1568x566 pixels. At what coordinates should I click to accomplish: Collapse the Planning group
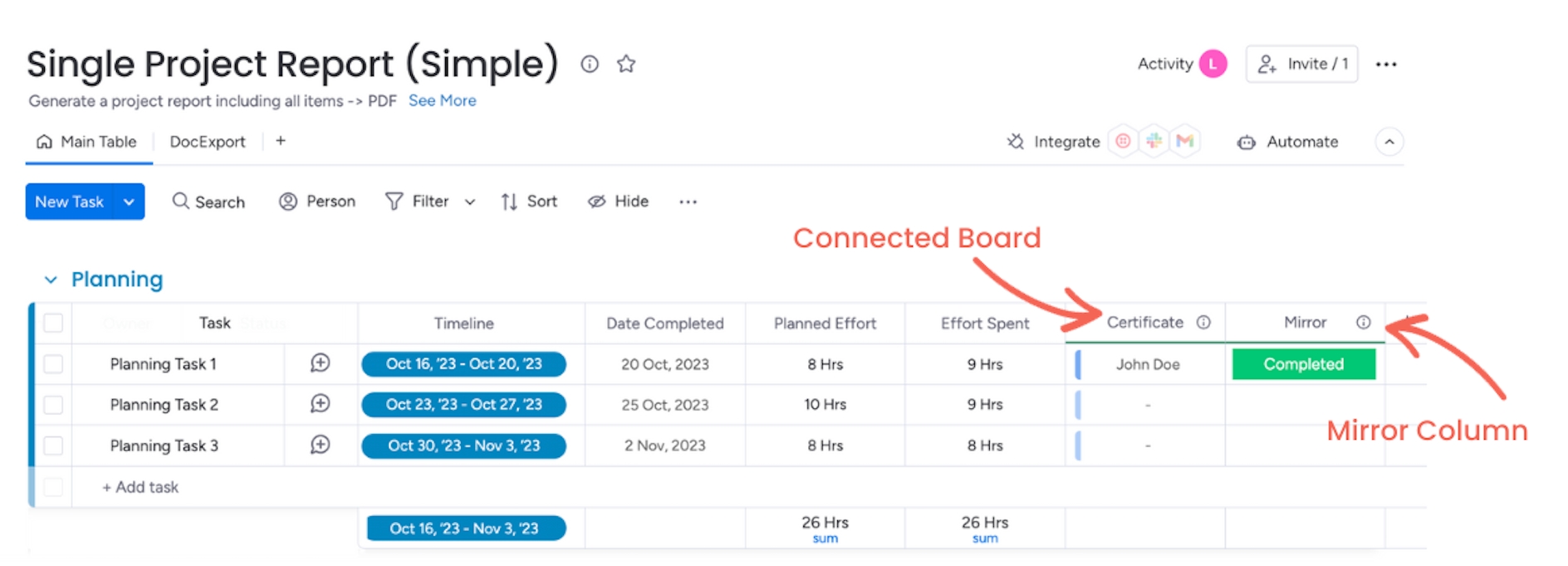click(51, 281)
